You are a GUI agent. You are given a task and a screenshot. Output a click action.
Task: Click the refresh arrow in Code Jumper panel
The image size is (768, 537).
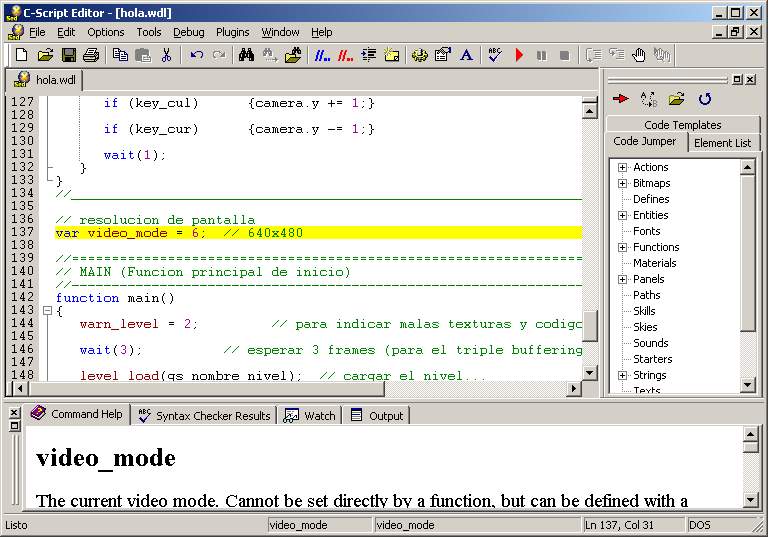[x=704, y=99]
